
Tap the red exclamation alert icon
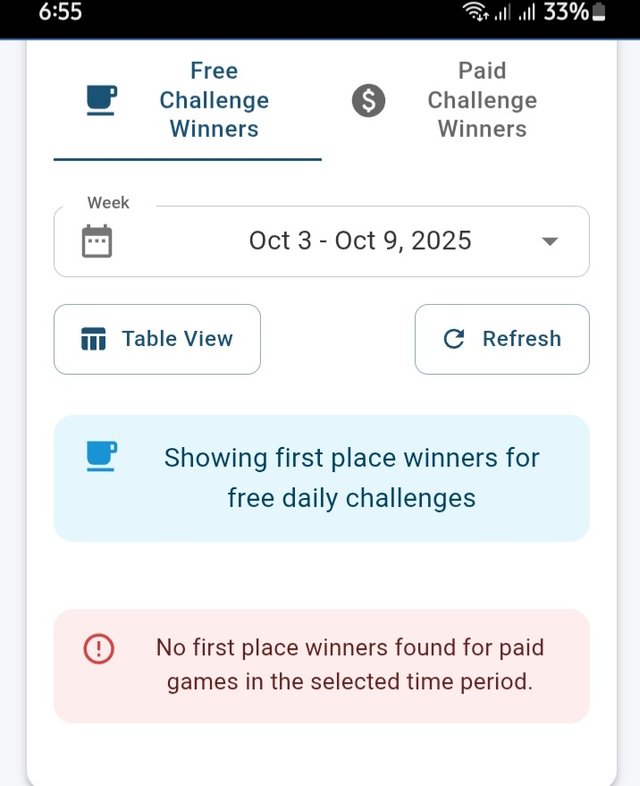(x=98, y=648)
